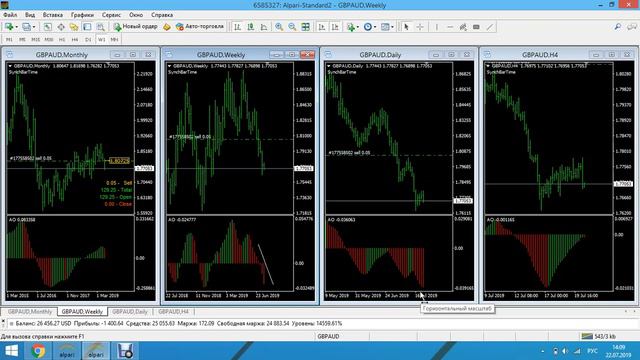Click the triangle beside GBPAUD,Monthly chart header
This screenshot has height=360, width=640.
[10, 66]
